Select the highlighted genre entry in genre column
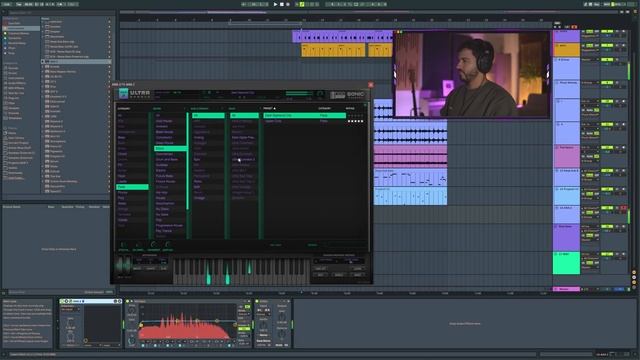The width and height of the screenshot is (640, 360). 170,149
